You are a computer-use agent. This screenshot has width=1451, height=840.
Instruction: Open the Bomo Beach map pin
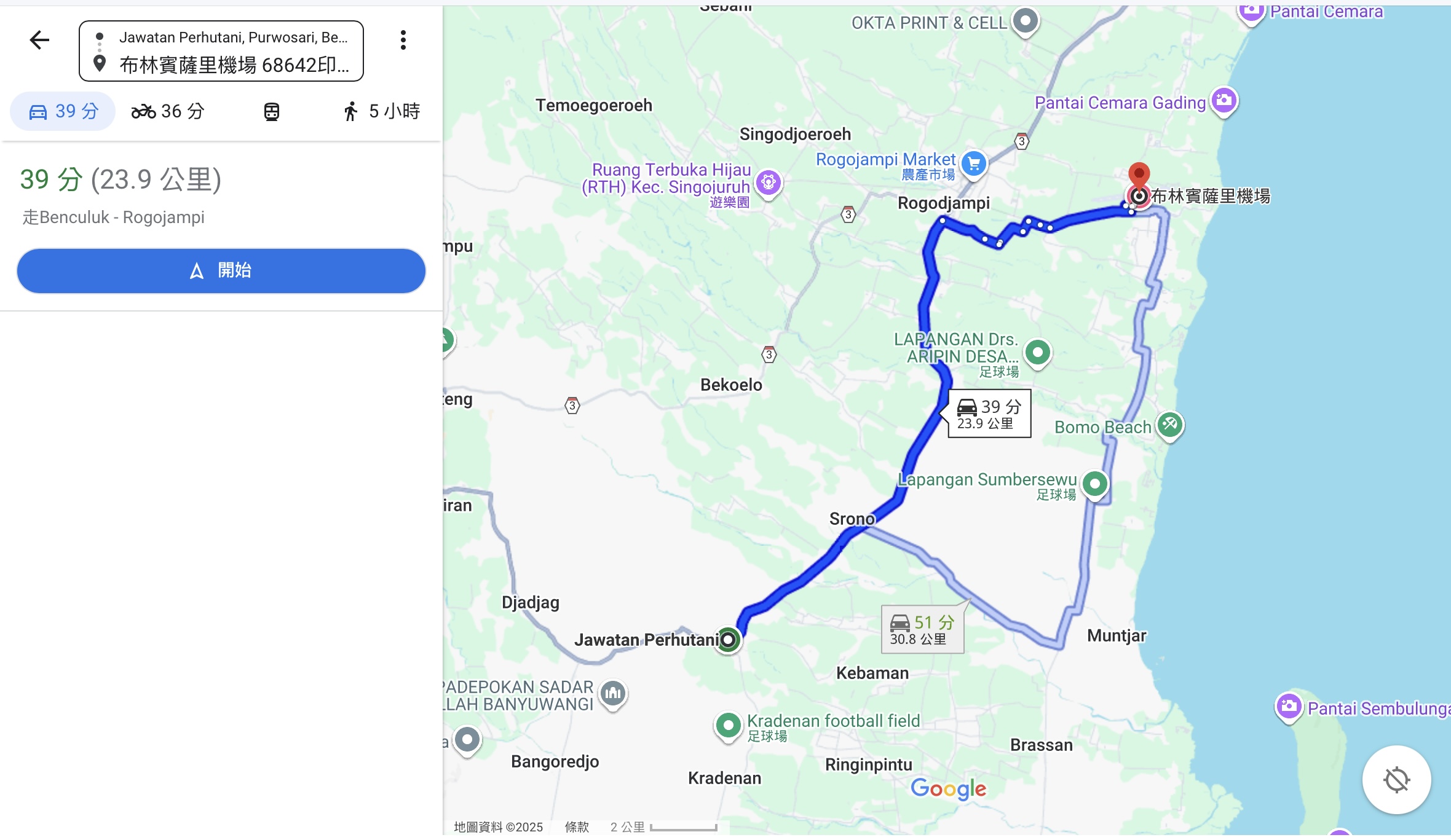[1169, 425]
